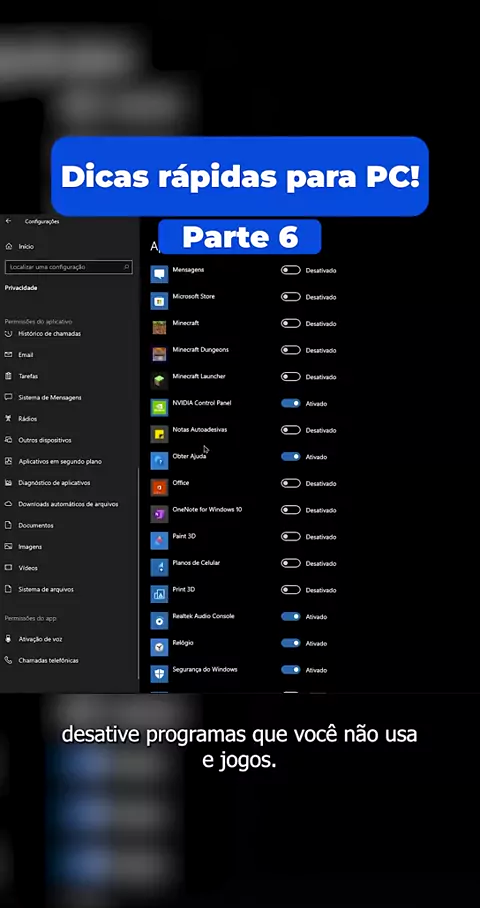Viewport: 480px width, 908px height.
Task: Select Sistema de arquivos in sidebar
Action: (x=39, y=590)
